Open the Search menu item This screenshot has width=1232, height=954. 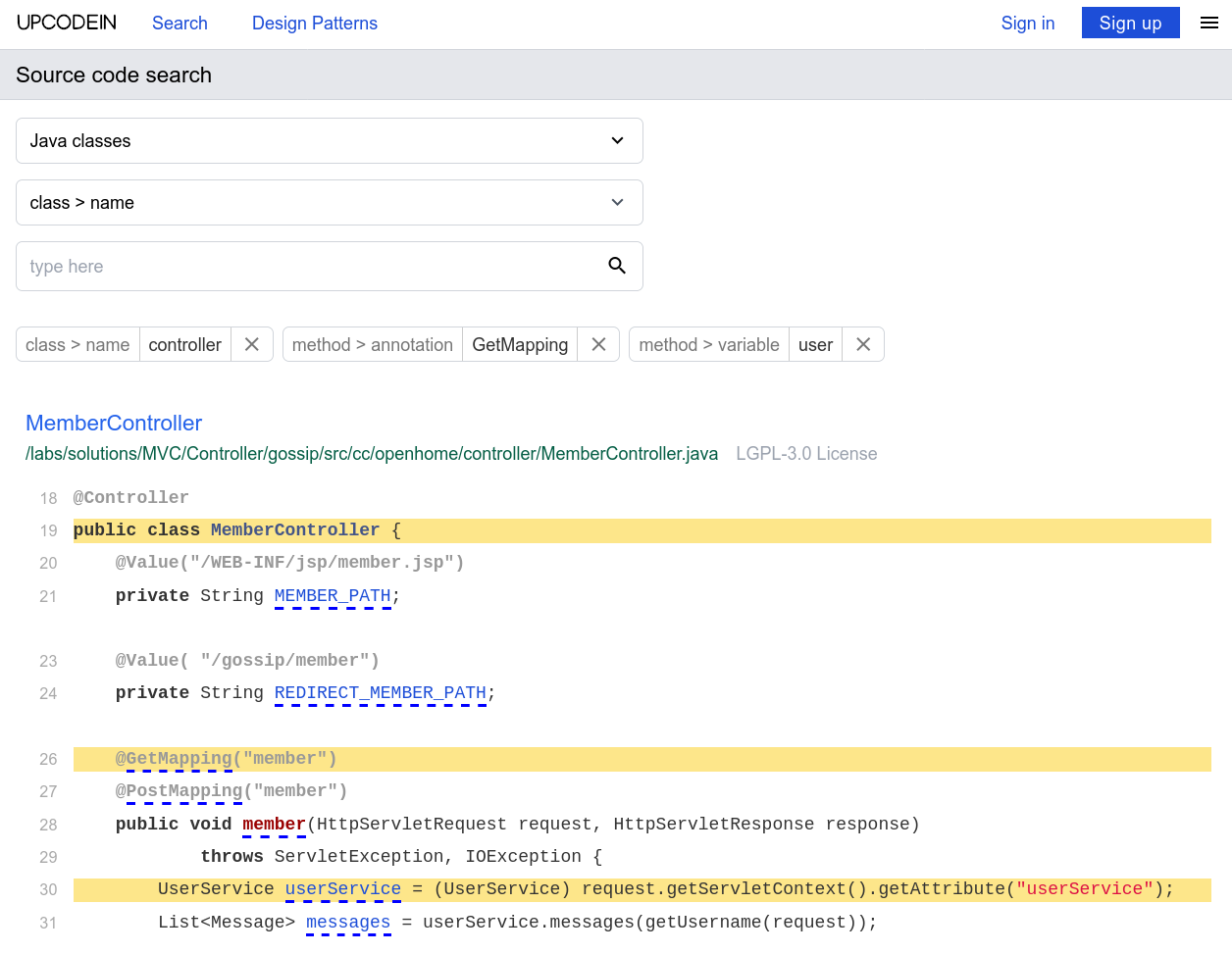point(180,24)
